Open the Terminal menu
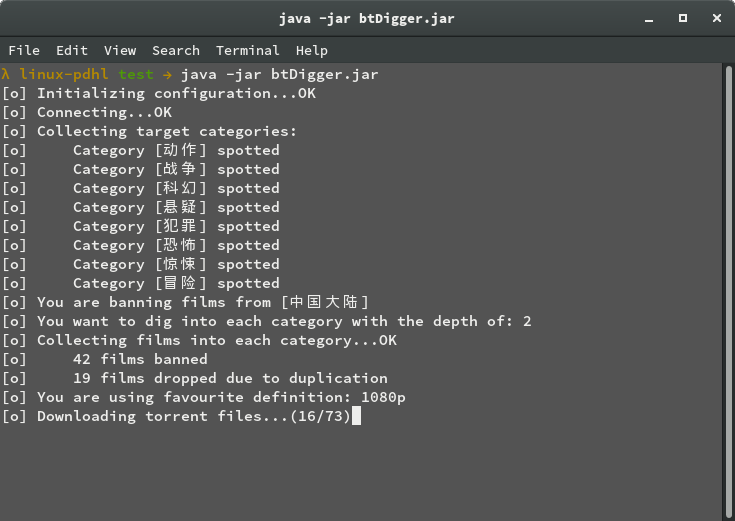The width and height of the screenshot is (735, 521). point(248,50)
